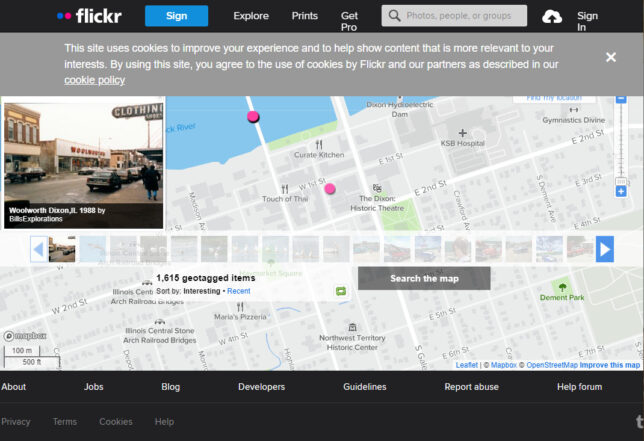Viewport: 644px width, 441px height.
Task: Open Terms footer link
Action: click(65, 422)
